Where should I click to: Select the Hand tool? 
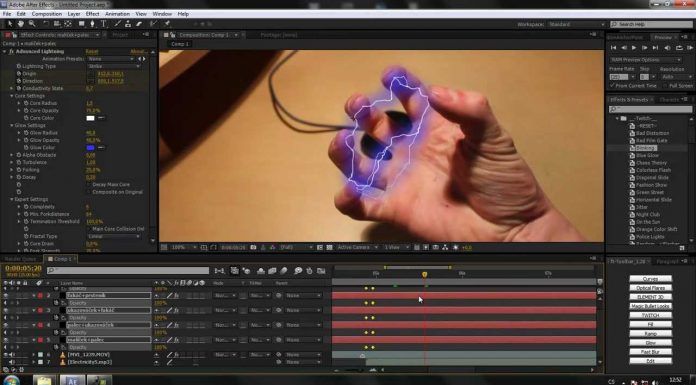tap(20, 24)
